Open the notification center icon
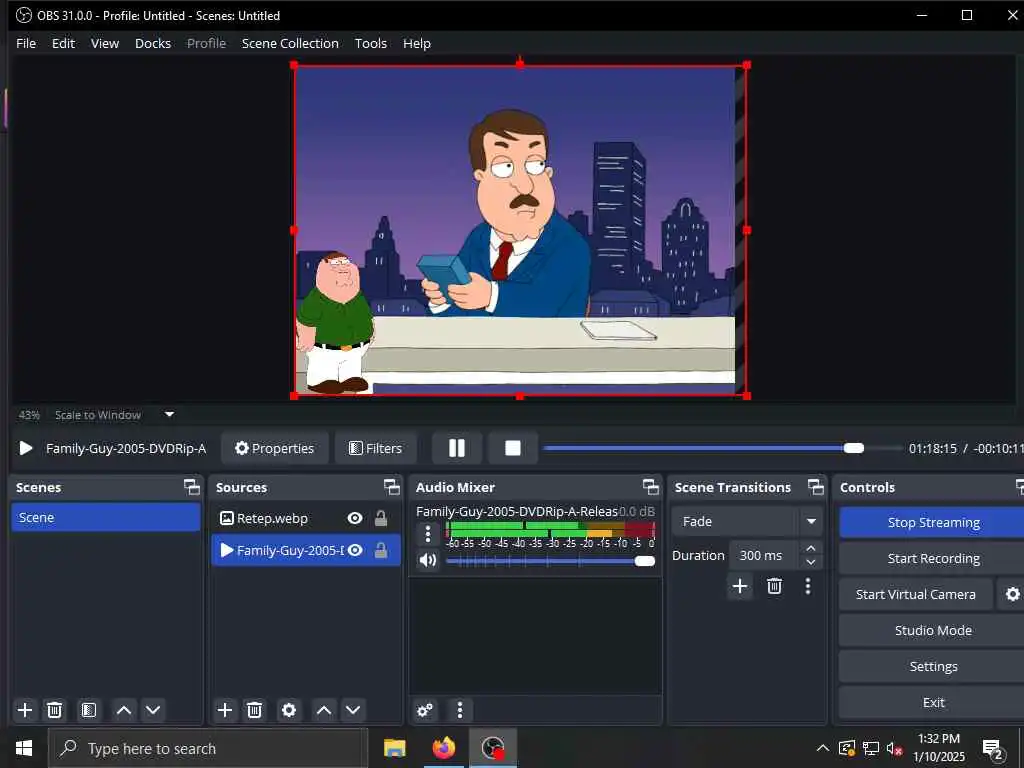 993,750
